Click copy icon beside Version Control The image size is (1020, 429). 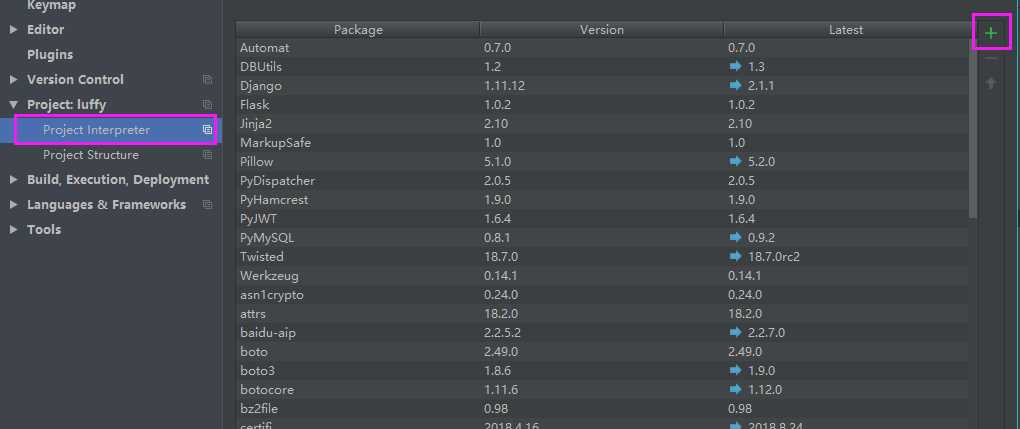click(207, 79)
